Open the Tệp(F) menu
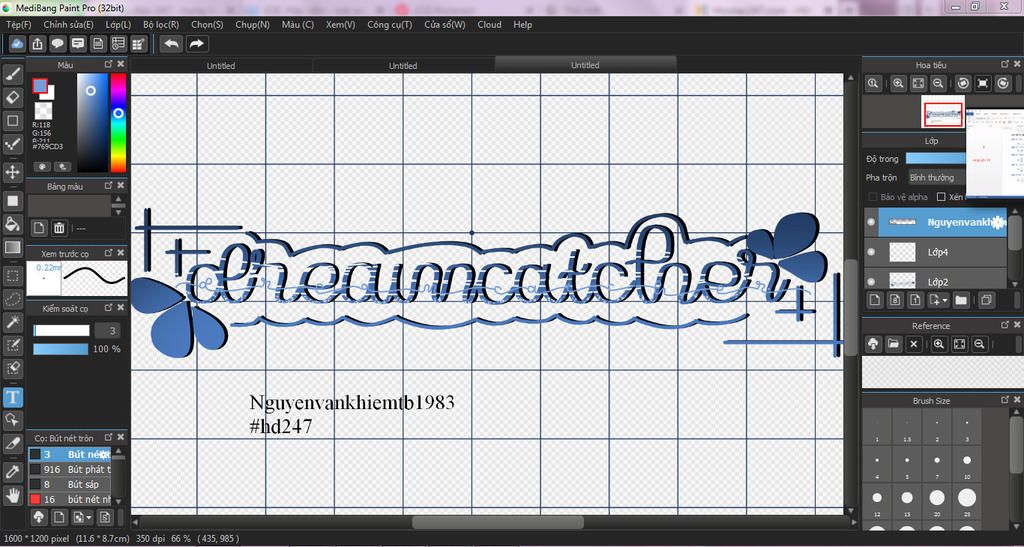1024x547 pixels. [18, 25]
